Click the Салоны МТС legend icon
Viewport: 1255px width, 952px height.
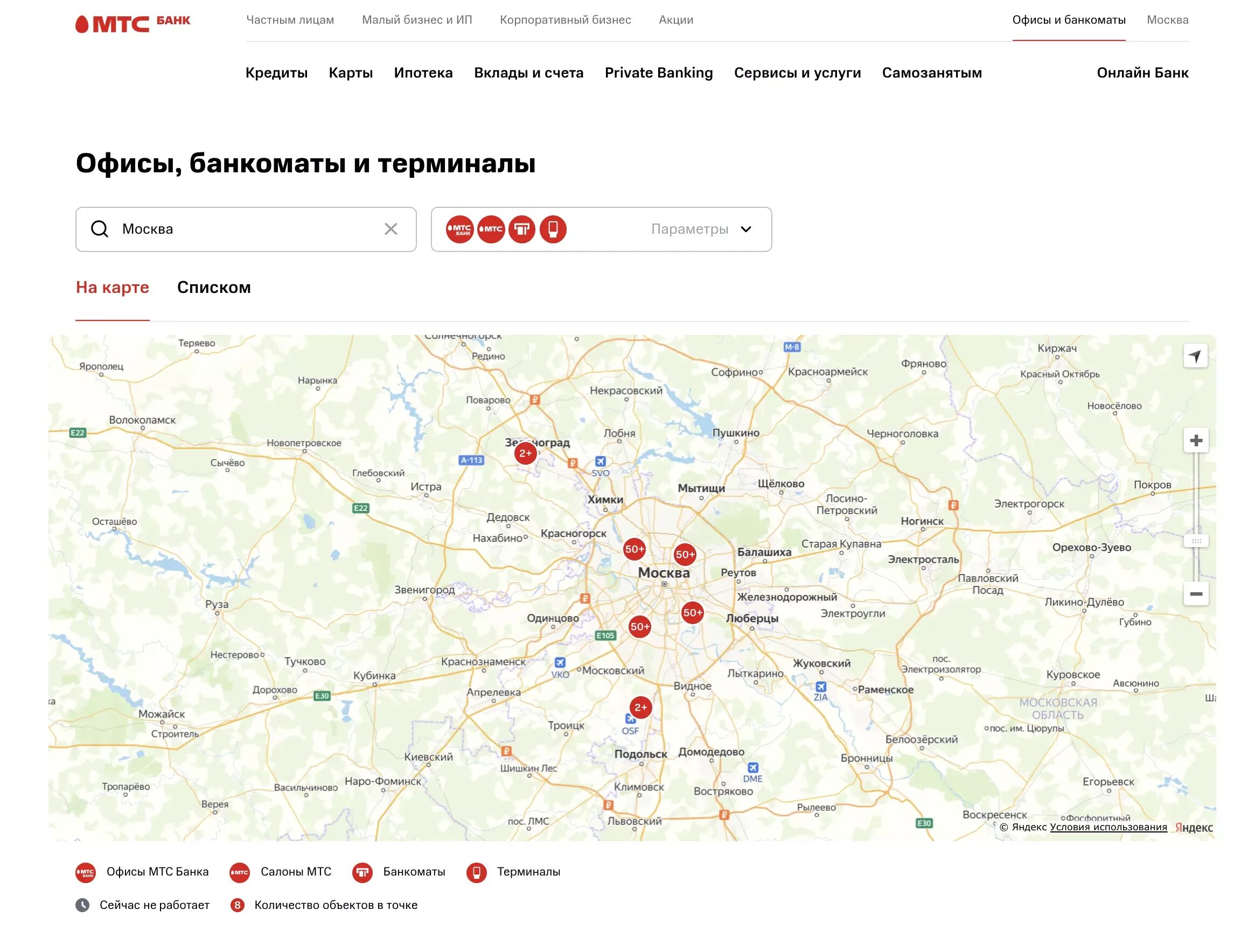pyautogui.click(x=240, y=872)
